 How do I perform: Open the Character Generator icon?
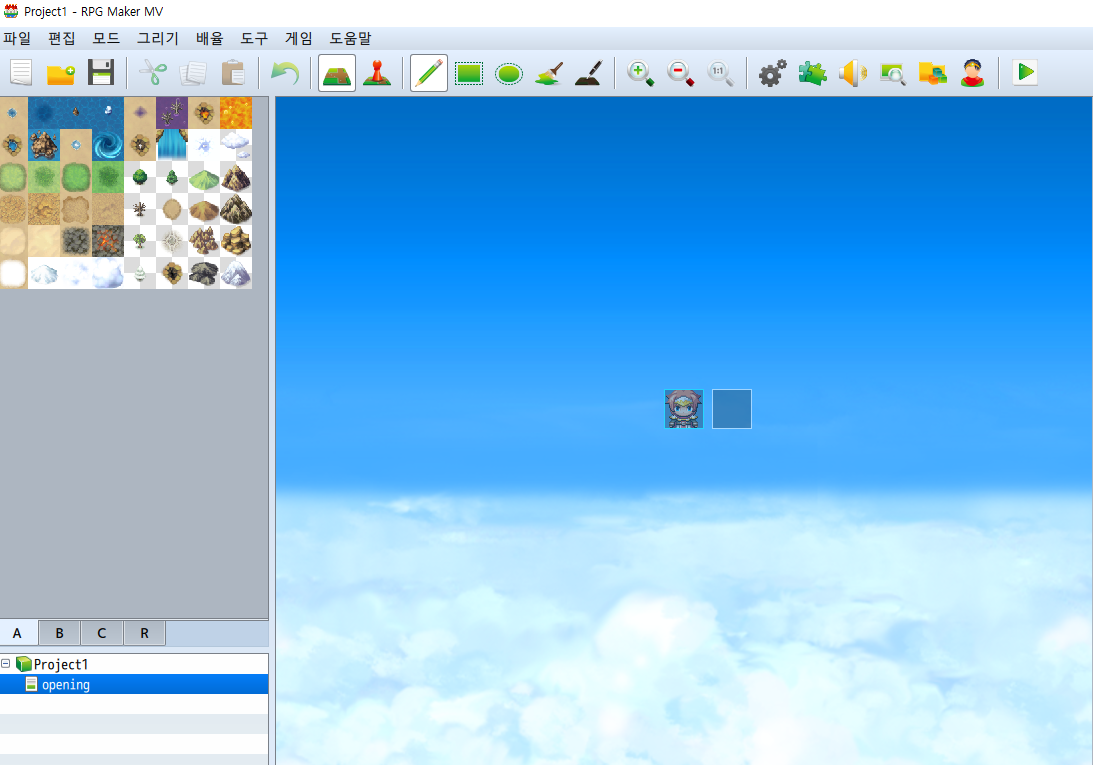[x=972, y=73]
